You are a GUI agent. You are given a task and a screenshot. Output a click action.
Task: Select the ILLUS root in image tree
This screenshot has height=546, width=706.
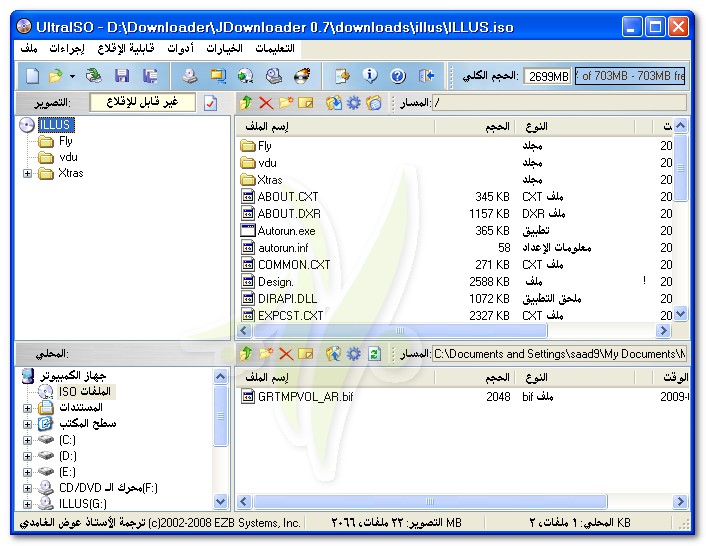pyautogui.click(x=56, y=125)
